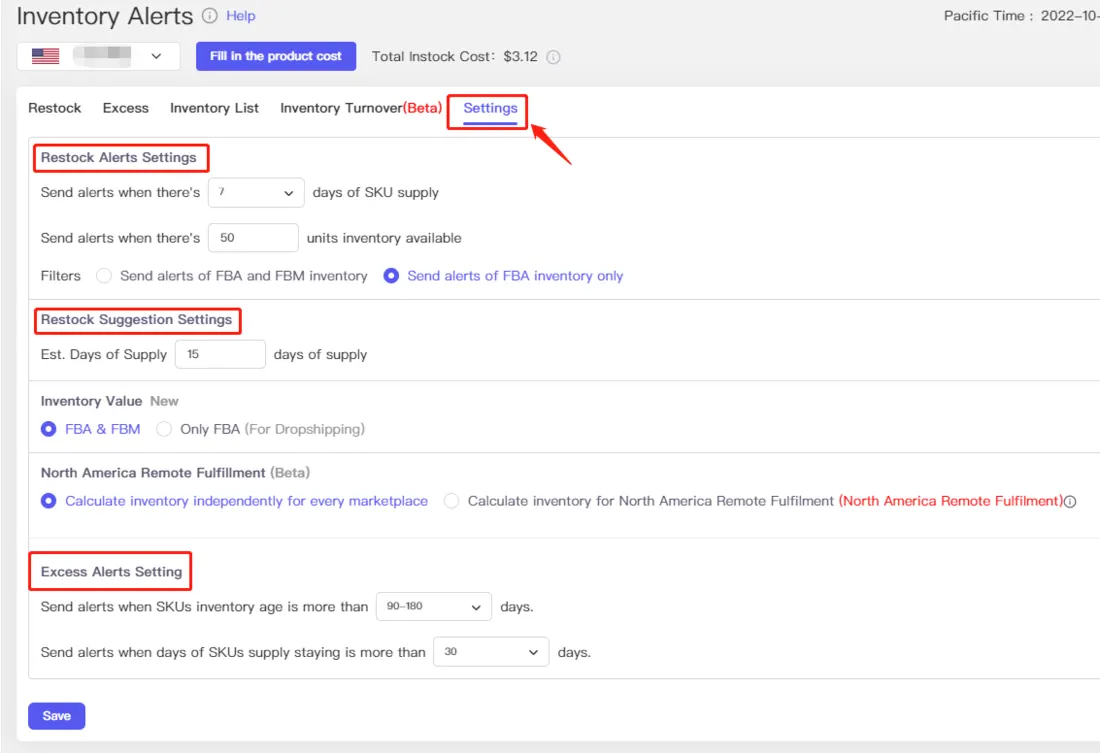Click the units inventory available input showing 50
The width and height of the screenshot is (1100, 753).
tap(253, 237)
